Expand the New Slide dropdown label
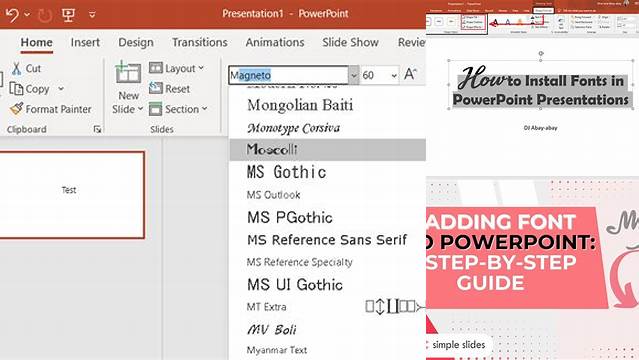 point(128,109)
